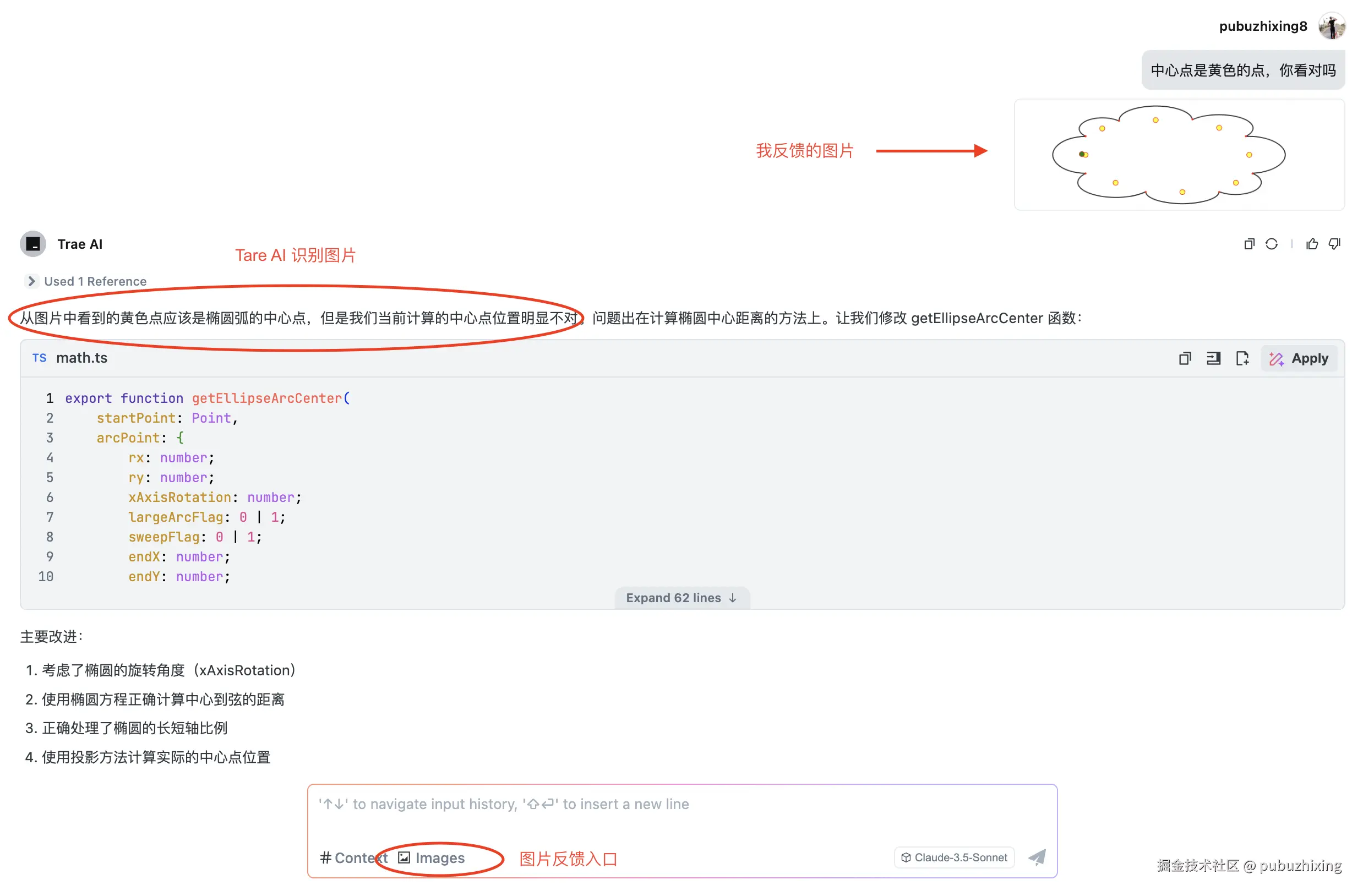The height and width of the screenshot is (896, 1363).
Task: Click the Trae AI logo avatar
Action: coord(33,244)
